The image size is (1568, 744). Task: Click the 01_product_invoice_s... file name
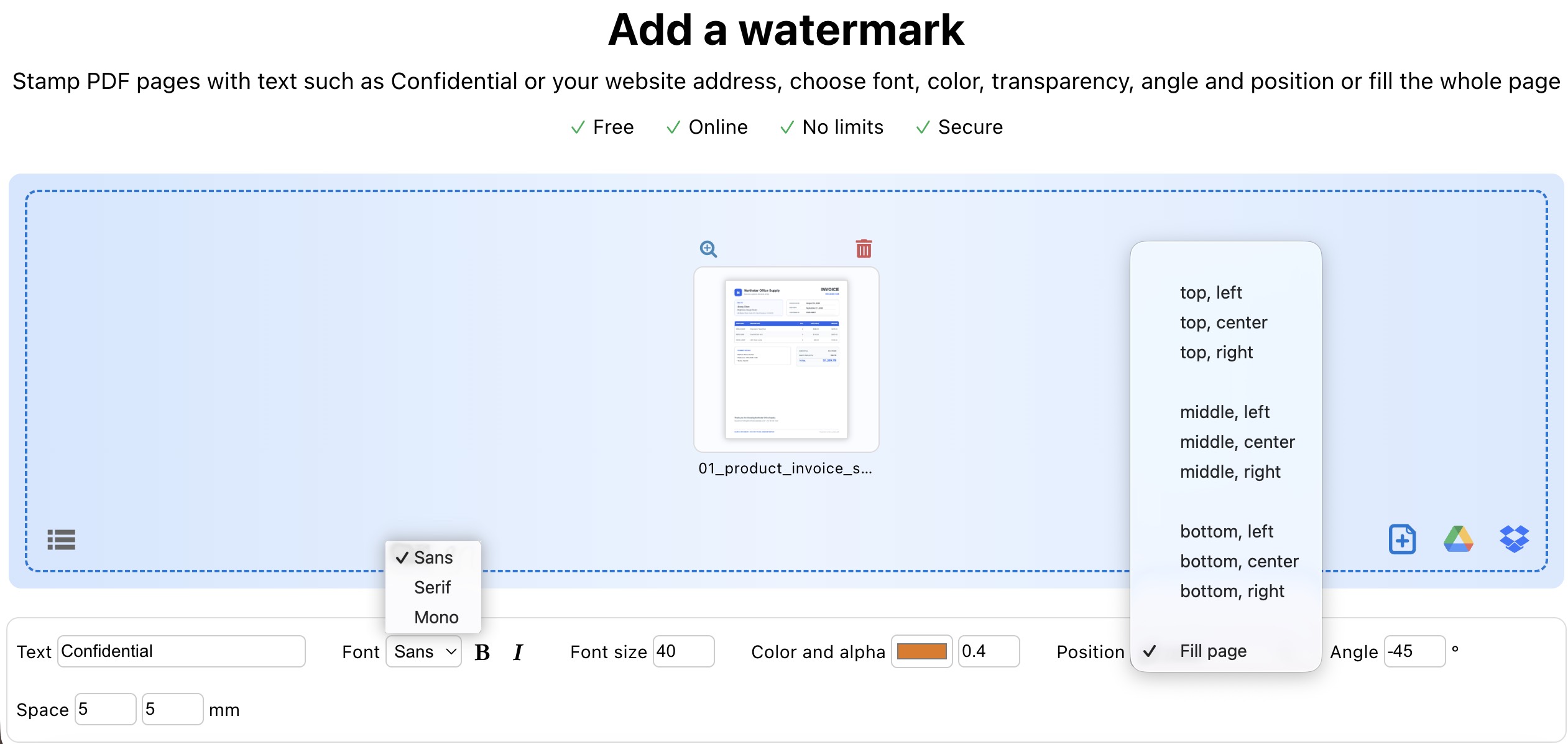point(785,468)
